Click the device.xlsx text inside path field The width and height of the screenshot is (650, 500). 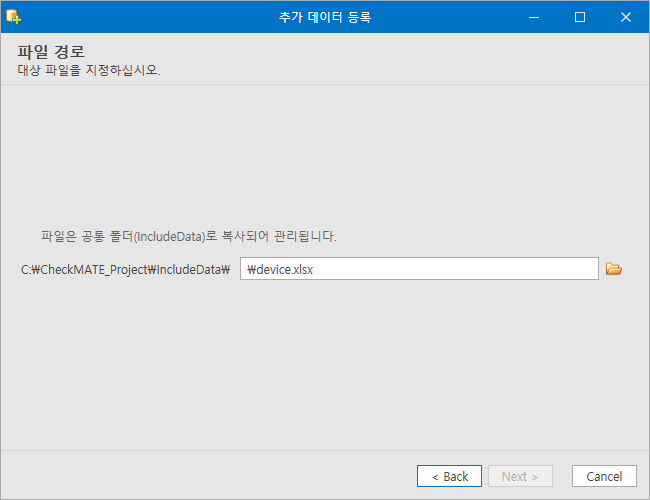pos(280,270)
